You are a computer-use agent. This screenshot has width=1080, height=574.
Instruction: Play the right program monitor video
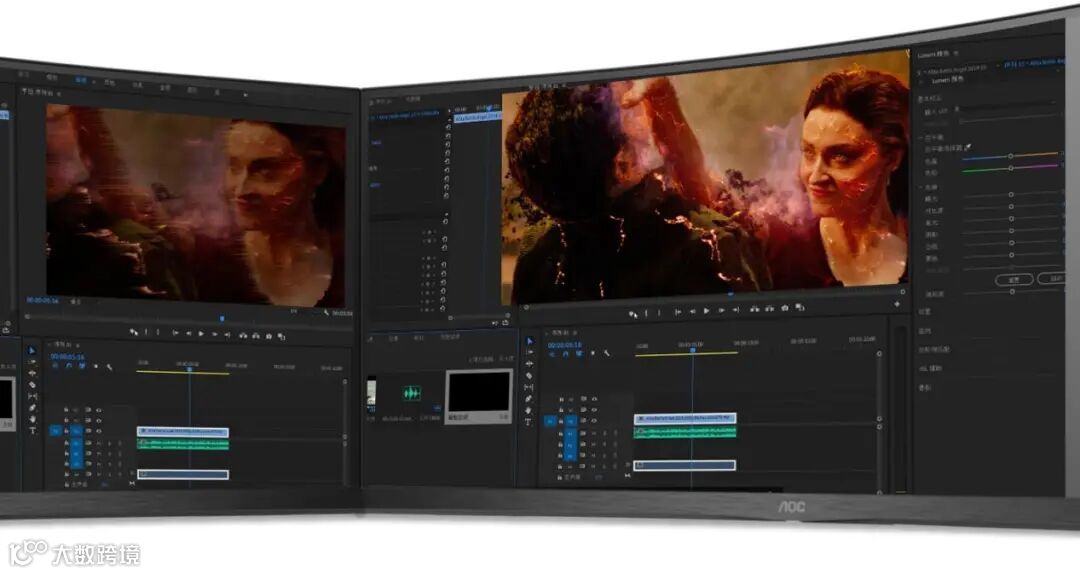click(x=706, y=311)
